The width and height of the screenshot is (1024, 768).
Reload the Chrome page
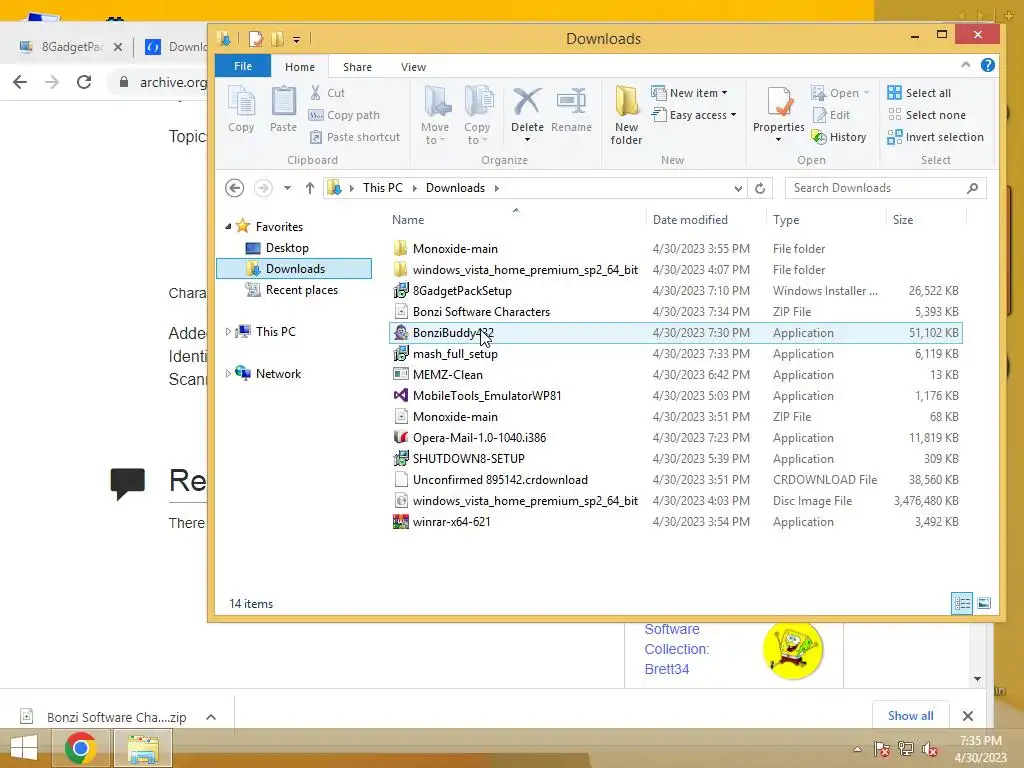(x=84, y=82)
